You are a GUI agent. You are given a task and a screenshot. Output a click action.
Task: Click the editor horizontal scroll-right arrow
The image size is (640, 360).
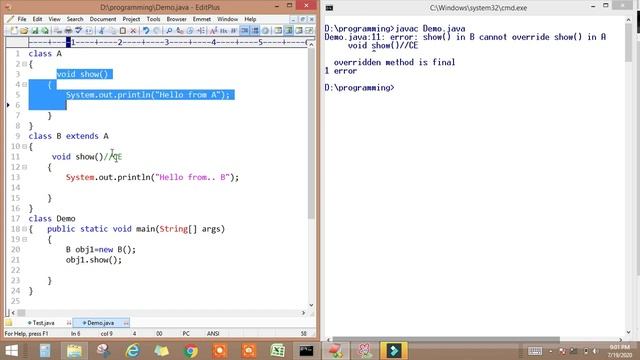click(x=303, y=313)
